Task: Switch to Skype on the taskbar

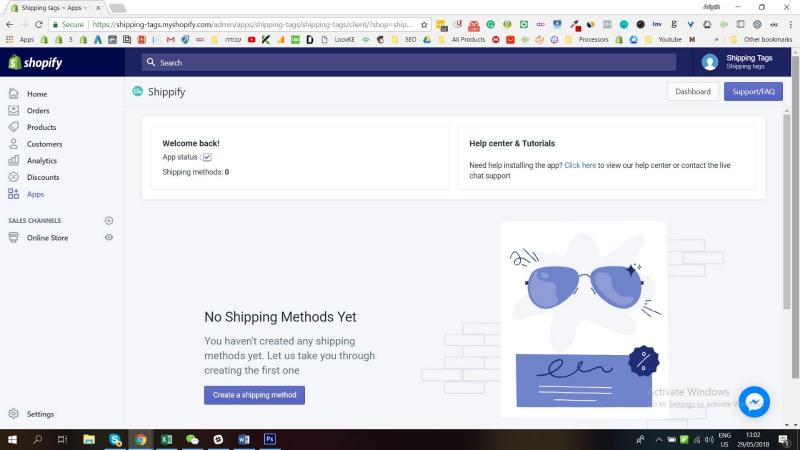Action: pos(115,439)
